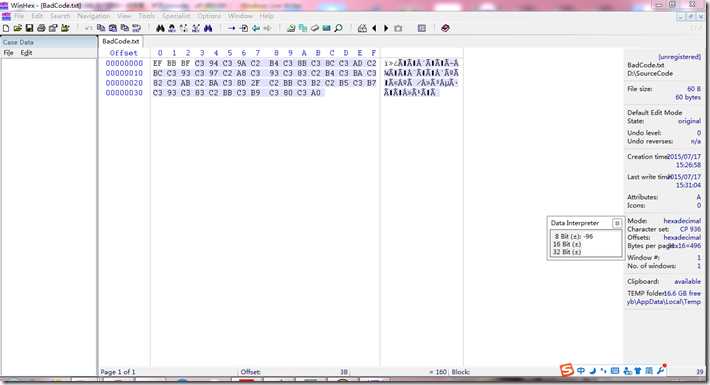Open the Case Data File menu
The width and height of the screenshot is (710, 385).
pyautogui.click(x=9, y=53)
